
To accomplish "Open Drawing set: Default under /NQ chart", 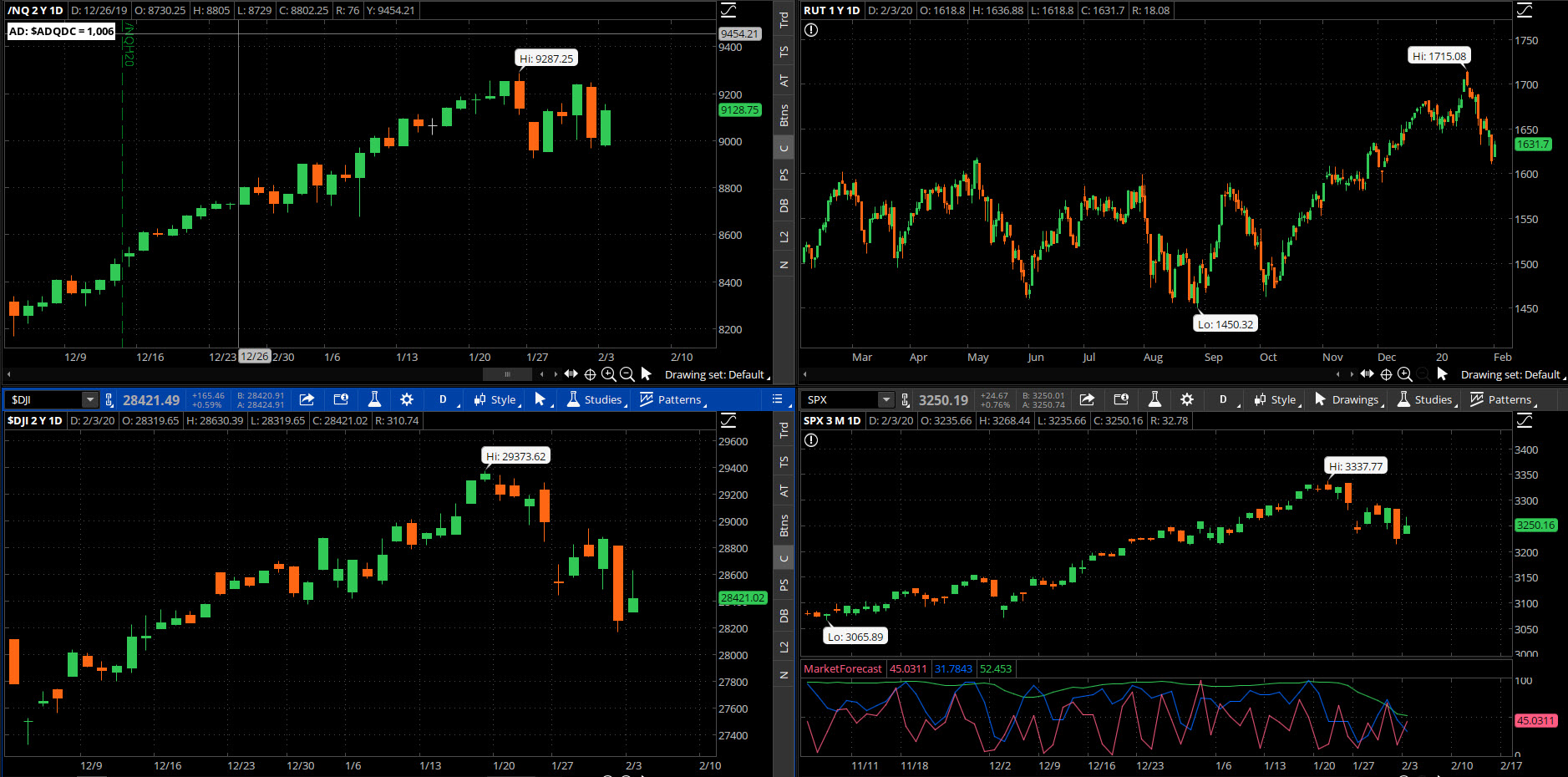I will pos(717,374).
